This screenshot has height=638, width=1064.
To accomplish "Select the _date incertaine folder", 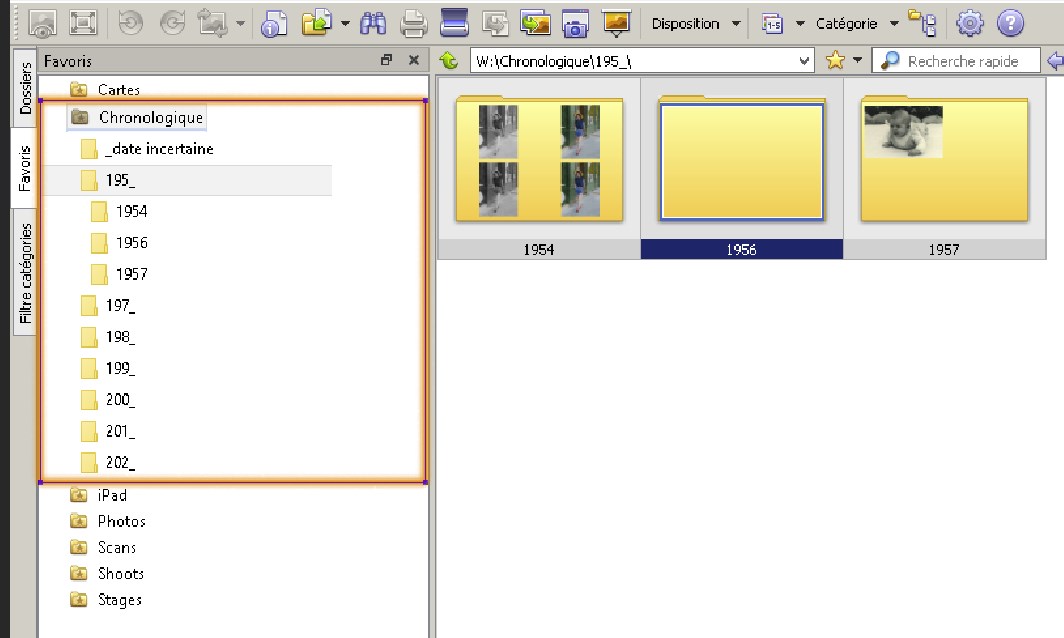I will (x=159, y=149).
